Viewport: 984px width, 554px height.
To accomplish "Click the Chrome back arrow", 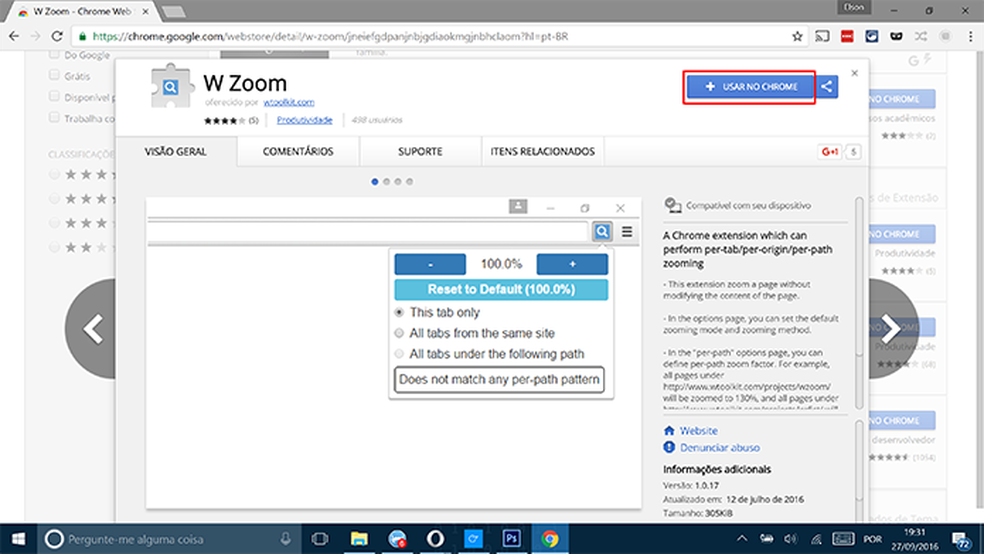I will point(14,36).
